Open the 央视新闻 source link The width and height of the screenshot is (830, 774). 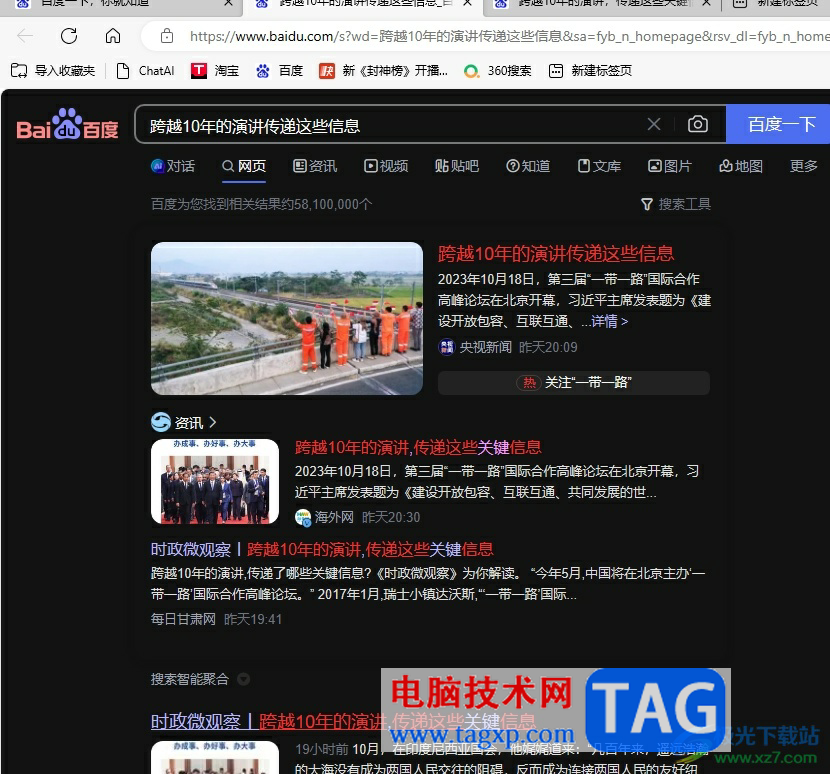pos(475,347)
